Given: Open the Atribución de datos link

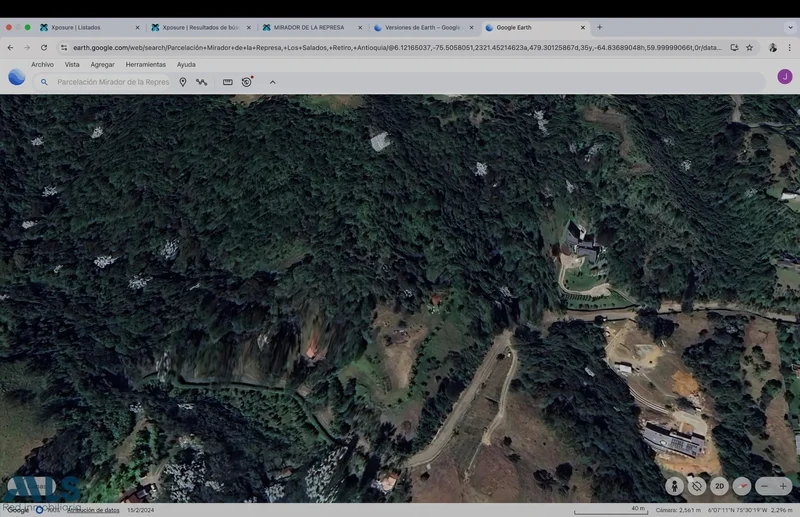Looking at the screenshot, I should coord(93,510).
